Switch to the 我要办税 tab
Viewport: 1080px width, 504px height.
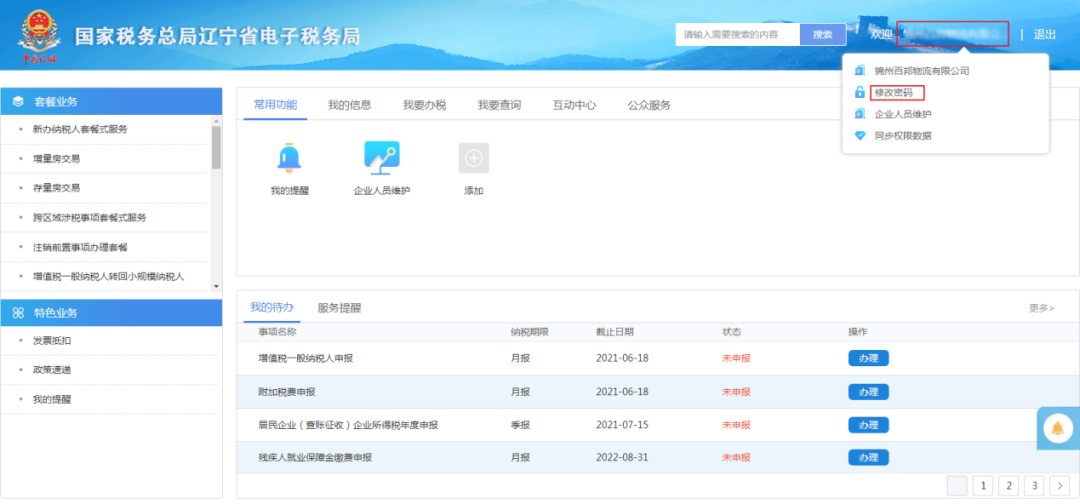(424, 105)
